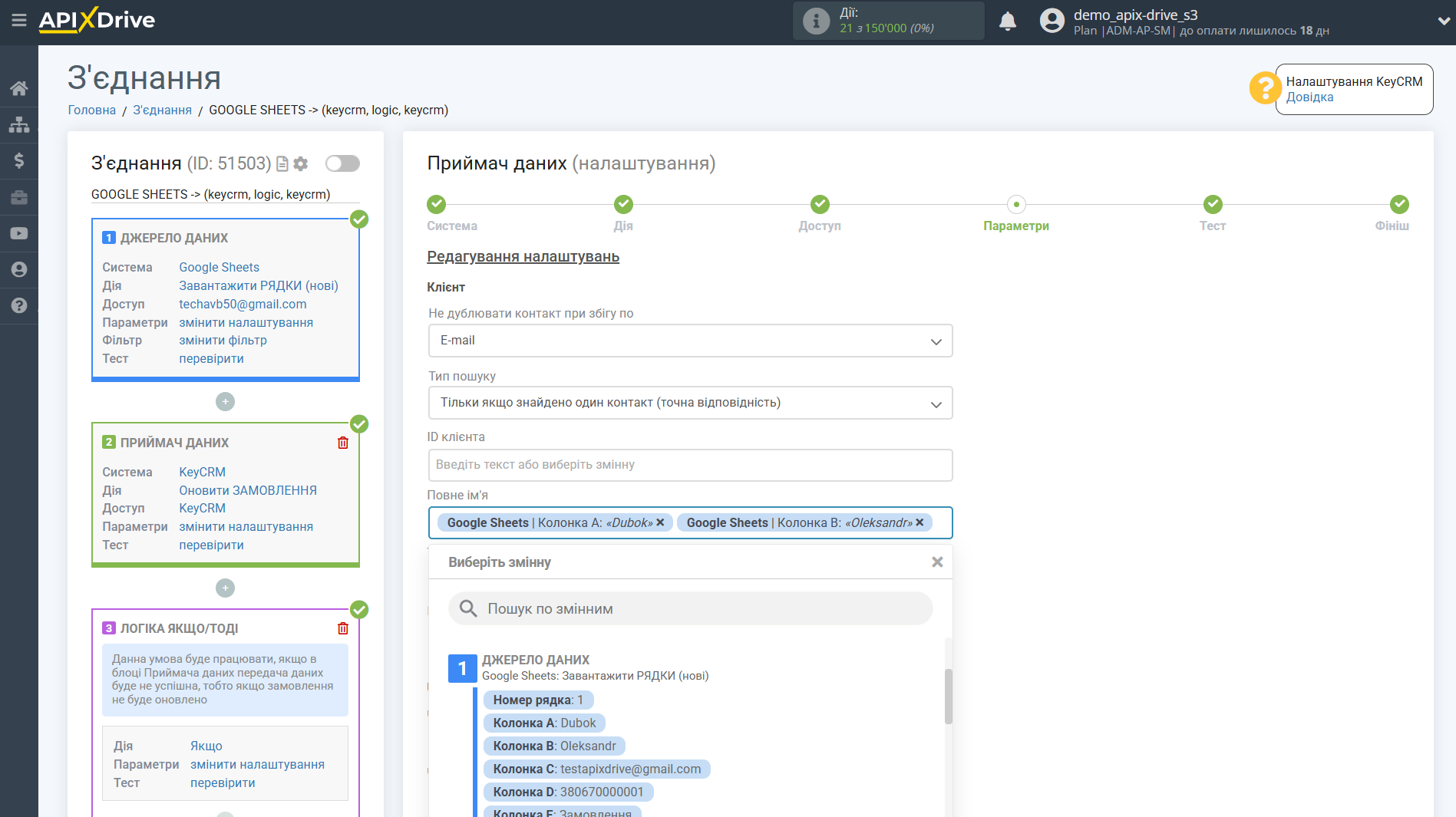Click the ApiX-Drive logo
The image size is (1456, 817).
(x=97, y=20)
